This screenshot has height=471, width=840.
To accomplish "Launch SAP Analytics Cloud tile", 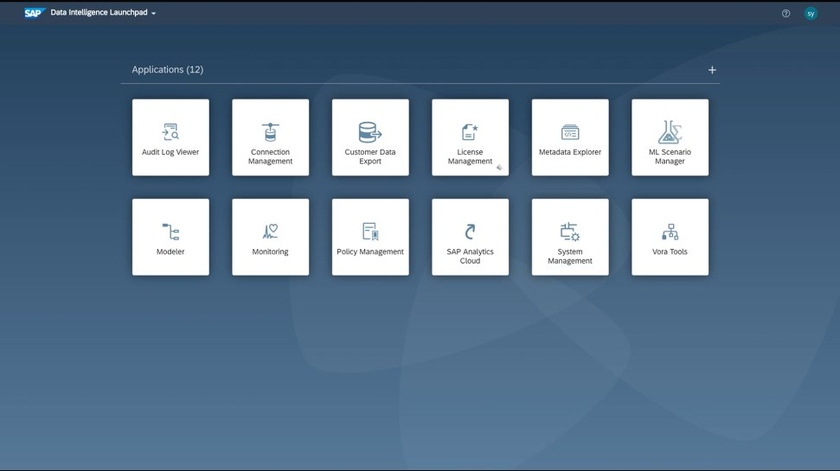I will tap(470, 237).
